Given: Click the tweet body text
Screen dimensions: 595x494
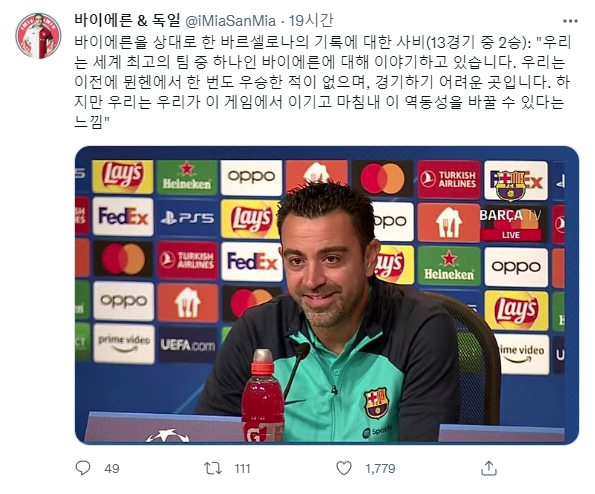Looking at the screenshot, I should [x=322, y=82].
